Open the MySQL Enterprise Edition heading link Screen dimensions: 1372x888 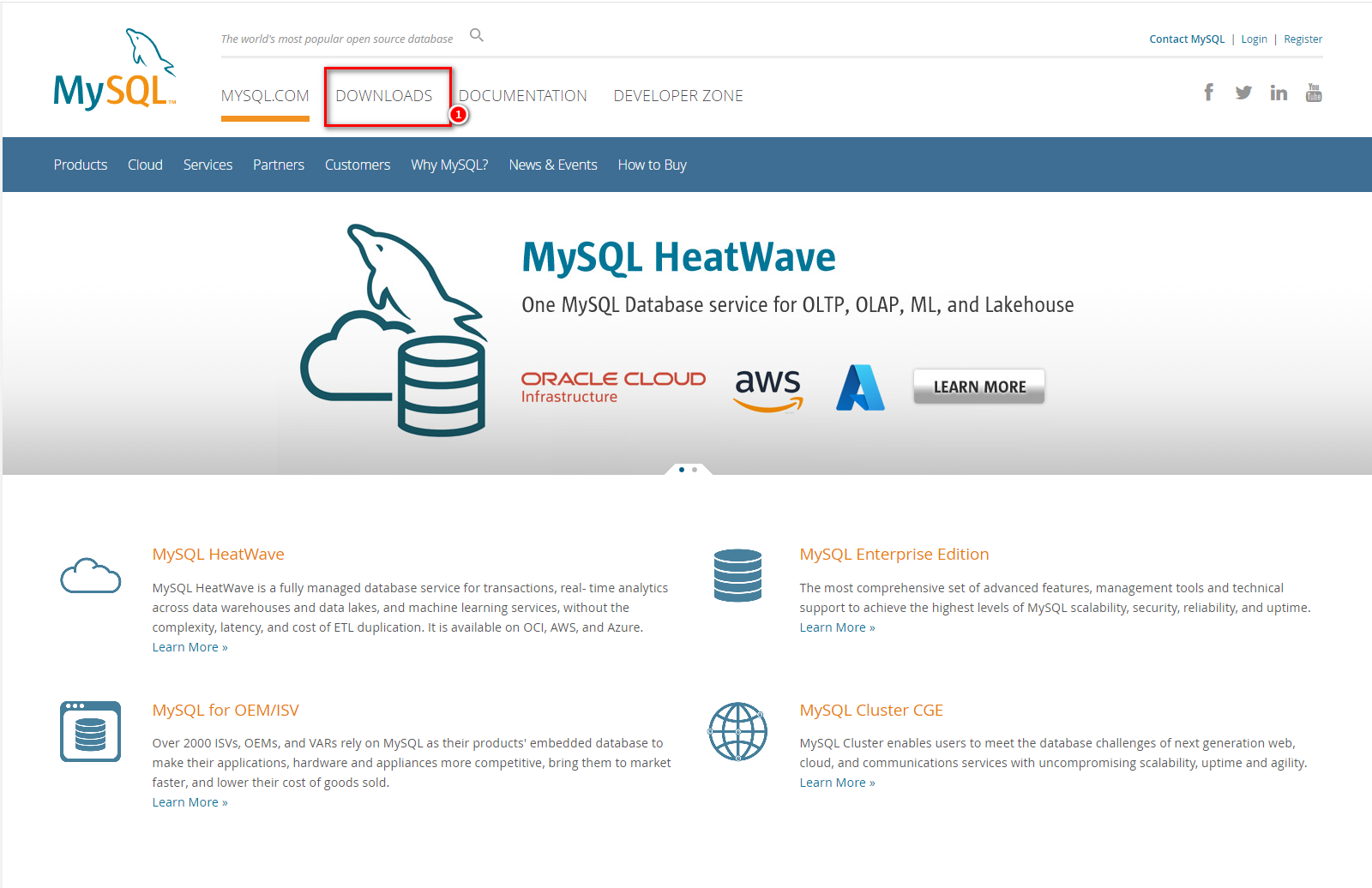[894, 555]
